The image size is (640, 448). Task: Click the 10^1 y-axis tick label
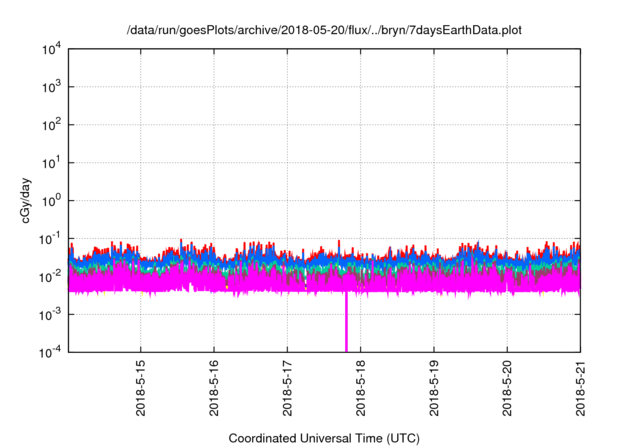point(51,163)
